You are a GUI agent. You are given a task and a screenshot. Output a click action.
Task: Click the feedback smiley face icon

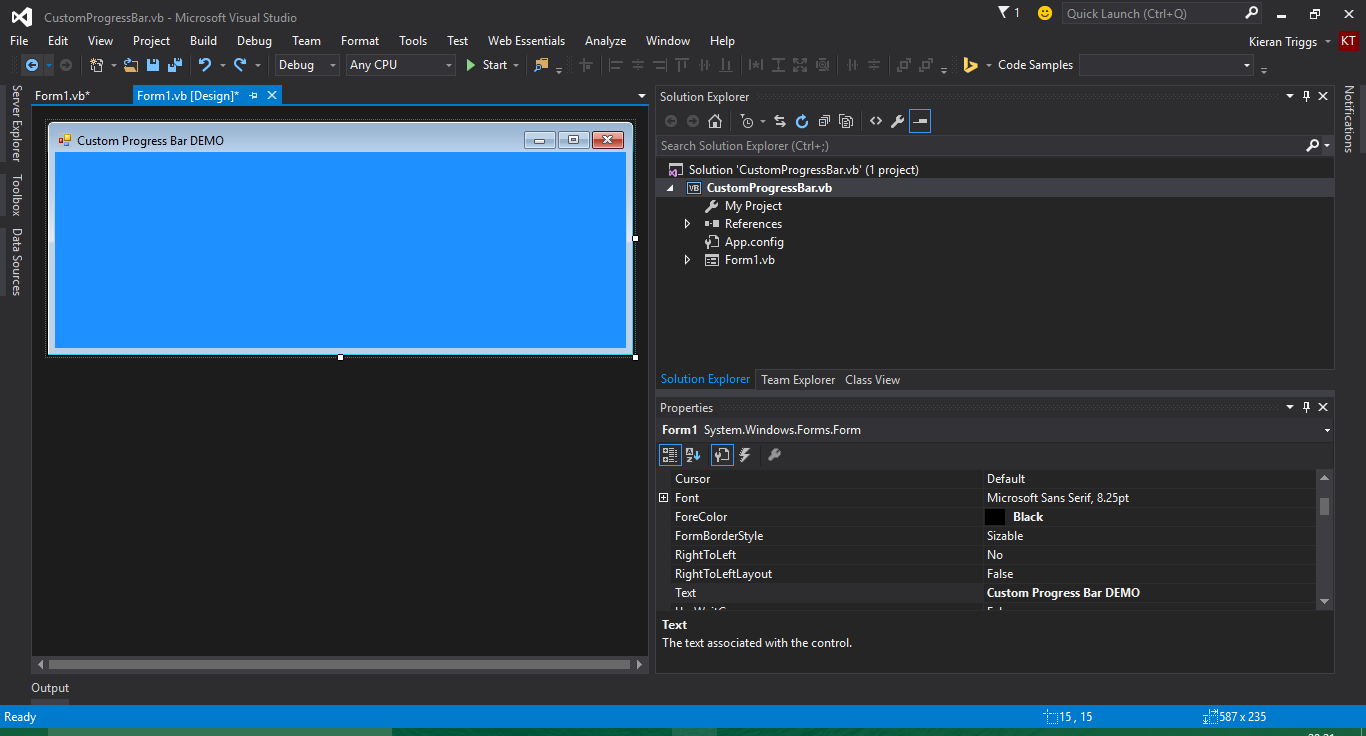(1045, 13)
